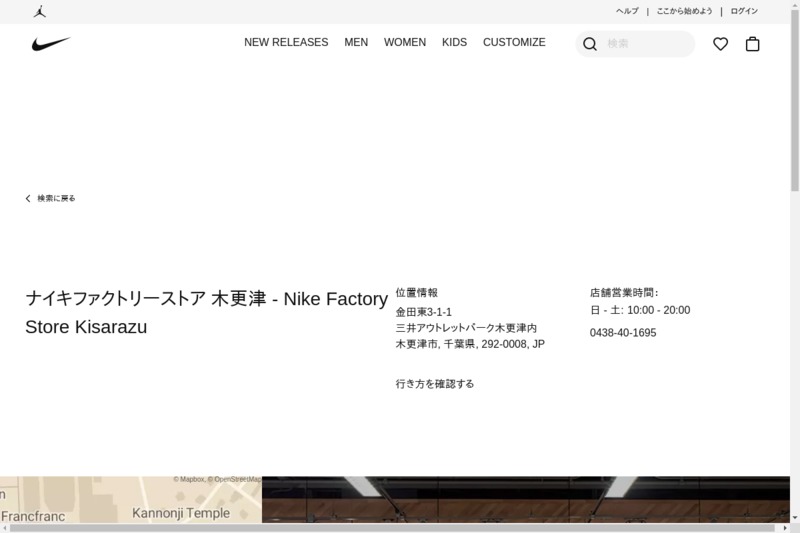Open the CUSTOMIZE menu
The image size is (800, 533).
pos(514,42)
